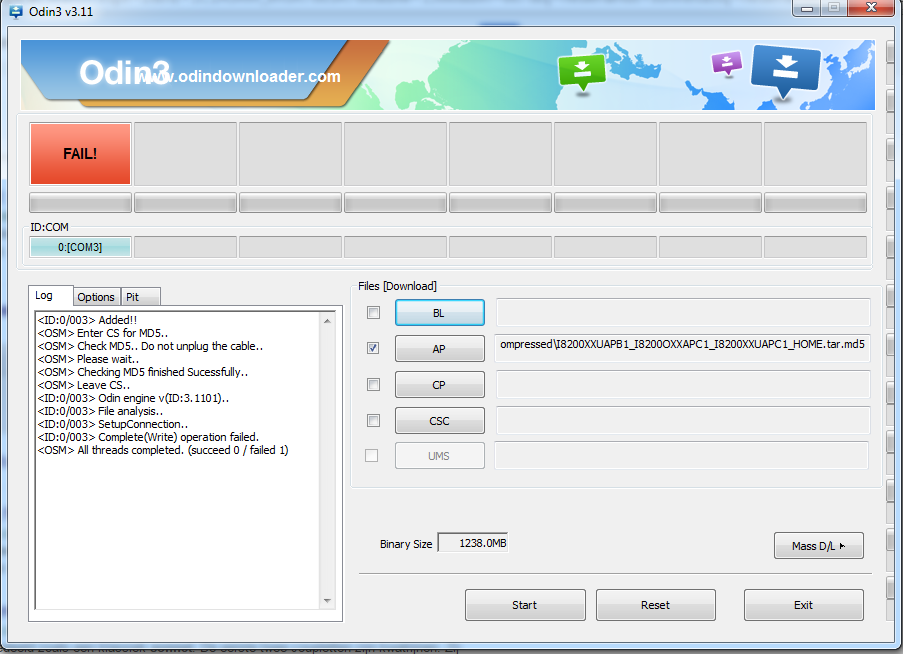Click the Binary Size label

click(406, 544)
